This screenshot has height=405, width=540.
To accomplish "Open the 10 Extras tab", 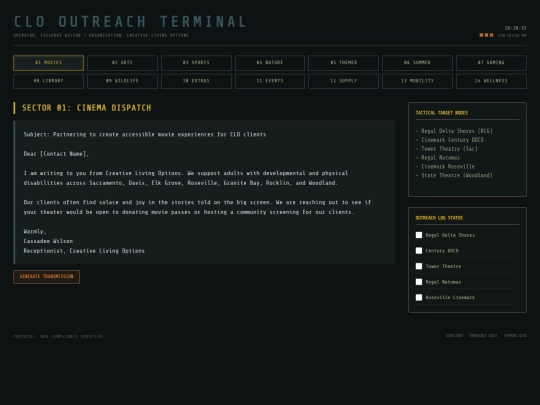I will click(x=196, y=81).
